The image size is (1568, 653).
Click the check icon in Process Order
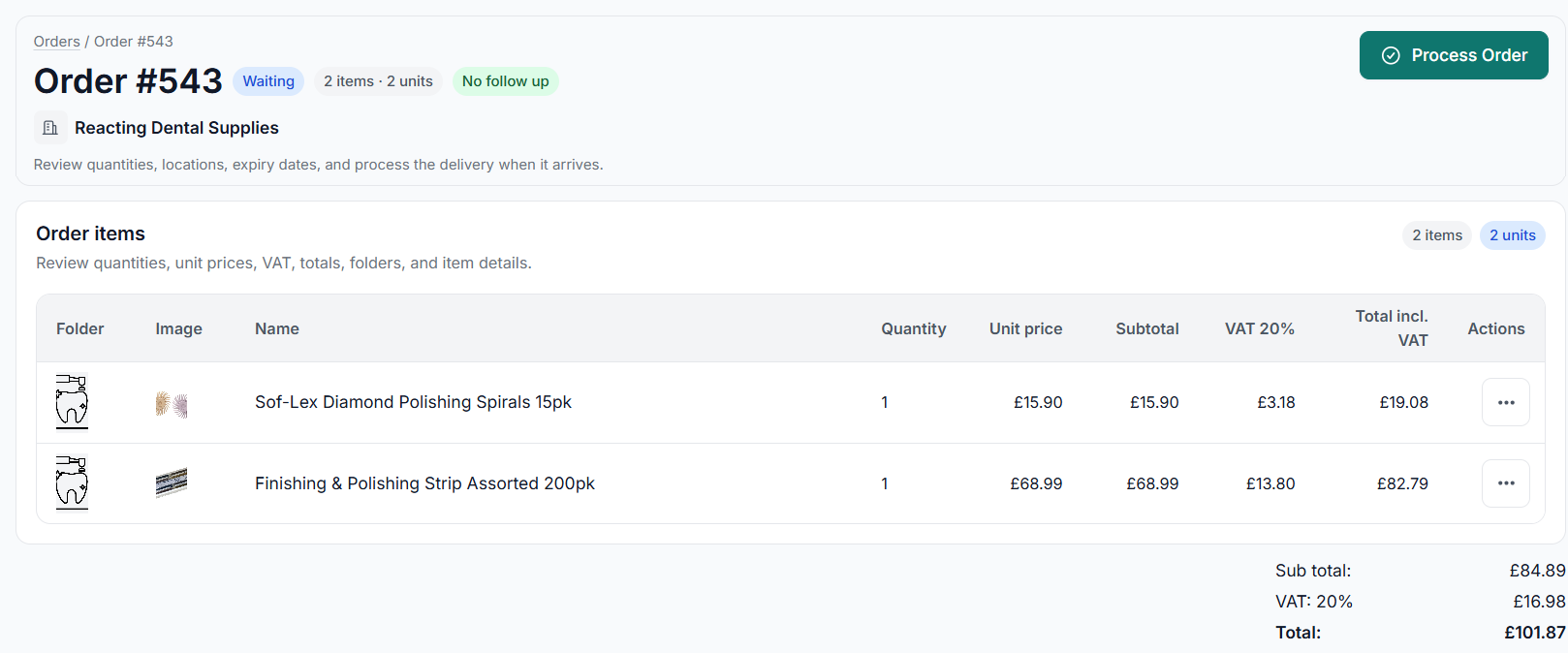[1391, 55]
